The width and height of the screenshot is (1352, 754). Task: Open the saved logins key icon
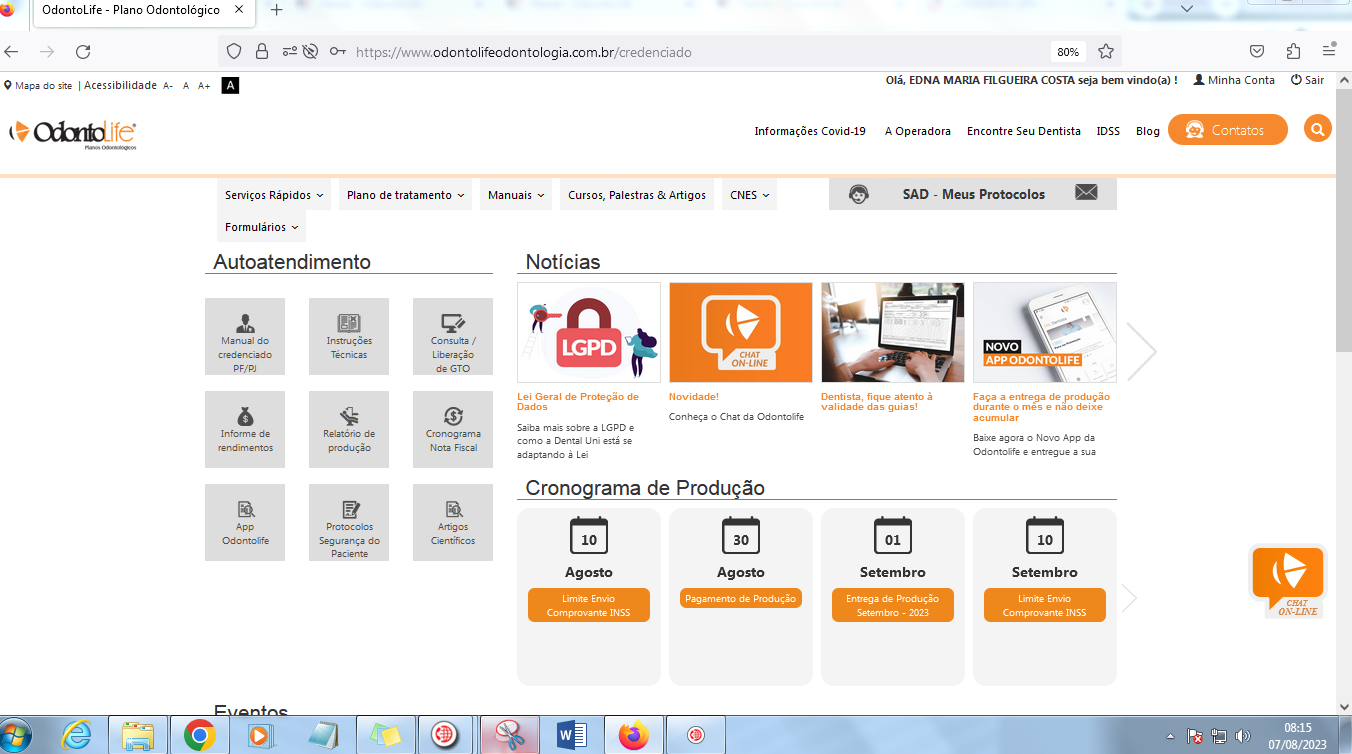[338, 52]
